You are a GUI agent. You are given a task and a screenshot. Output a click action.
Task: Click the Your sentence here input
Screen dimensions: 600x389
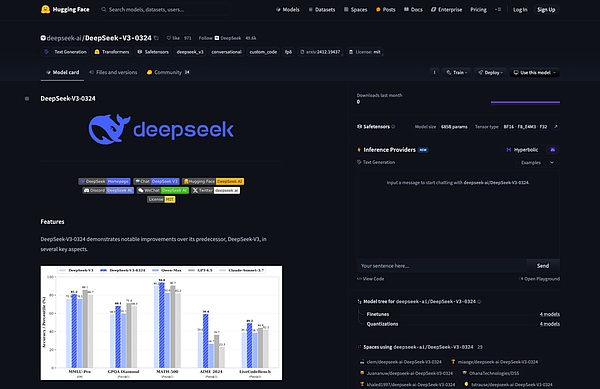442,266
